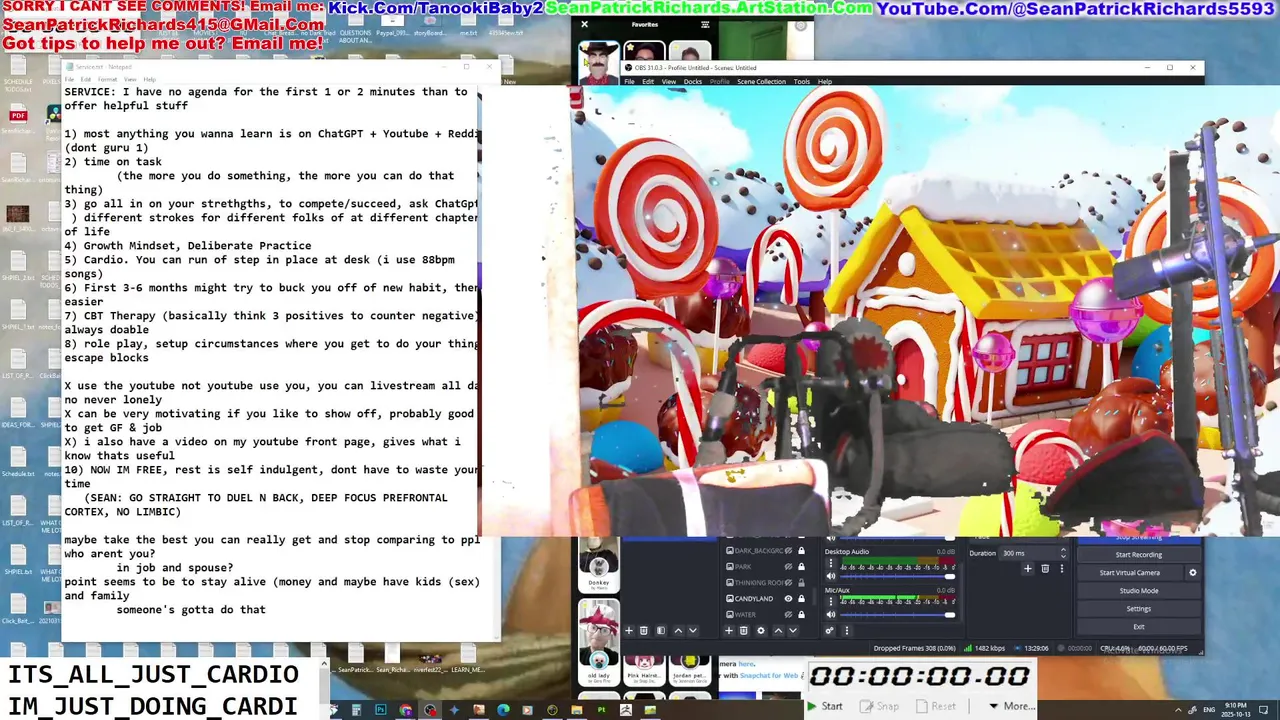
Task: Click the ENG language indicator
Action: pyautogui.click(x=1209, y=710)
